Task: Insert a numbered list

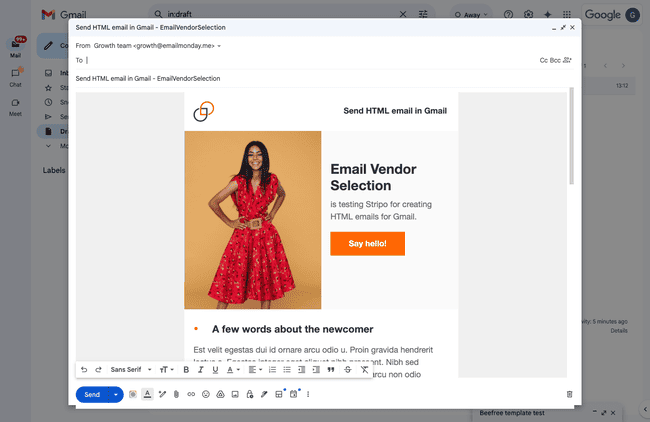Action: pos(272,369)
